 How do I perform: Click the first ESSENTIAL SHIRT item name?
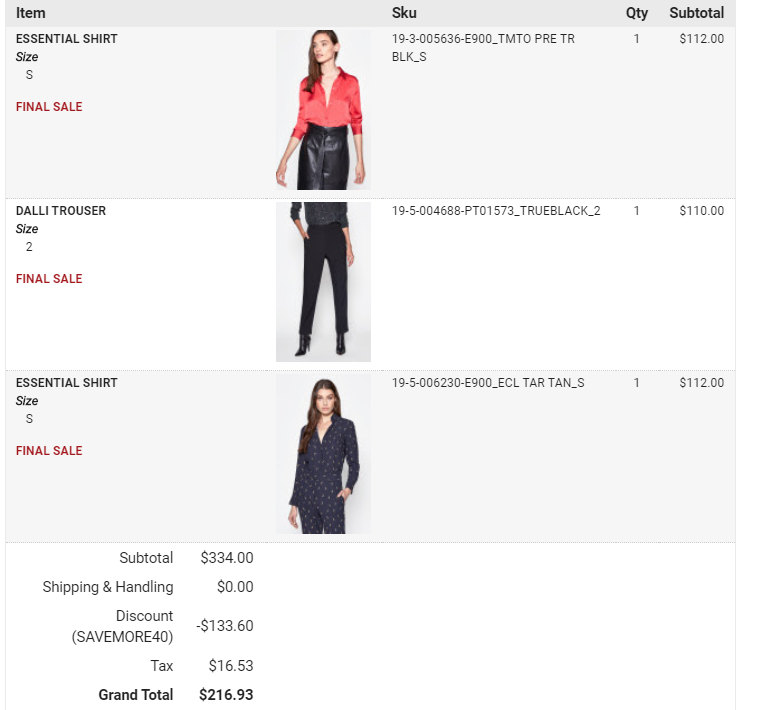[66, 39]
